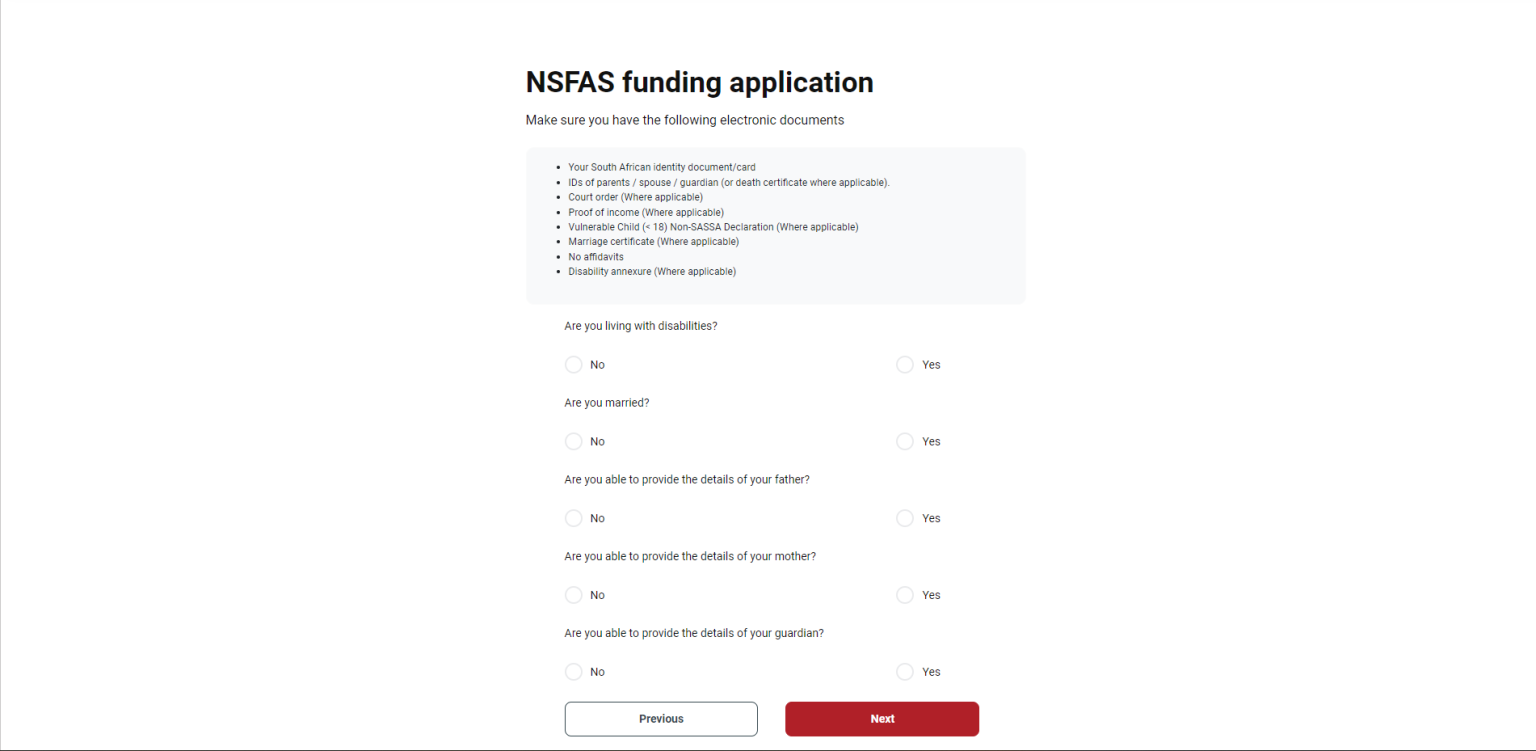
Task: Click the NSFAS funding application heading
Action: pyautogui.click(x=699, y=82)
